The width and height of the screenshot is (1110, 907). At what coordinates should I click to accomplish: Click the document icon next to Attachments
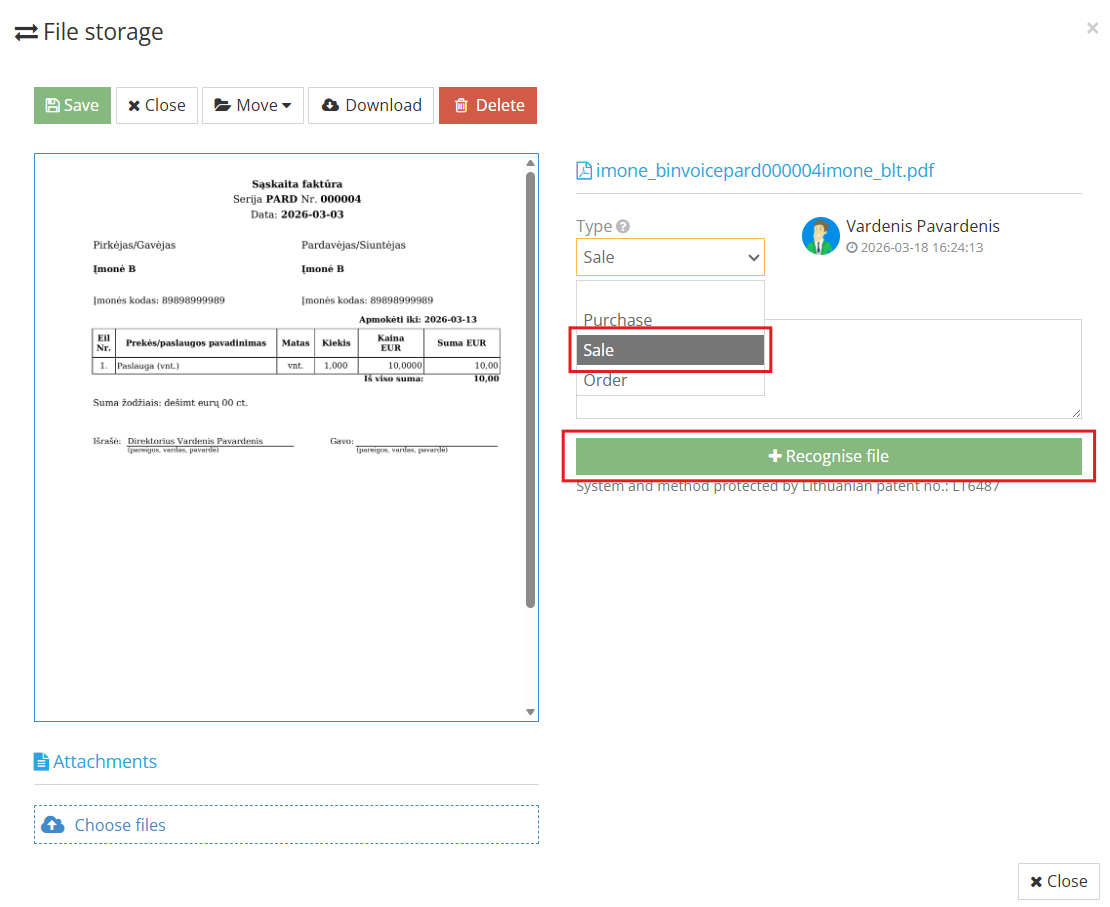(41, 761)
